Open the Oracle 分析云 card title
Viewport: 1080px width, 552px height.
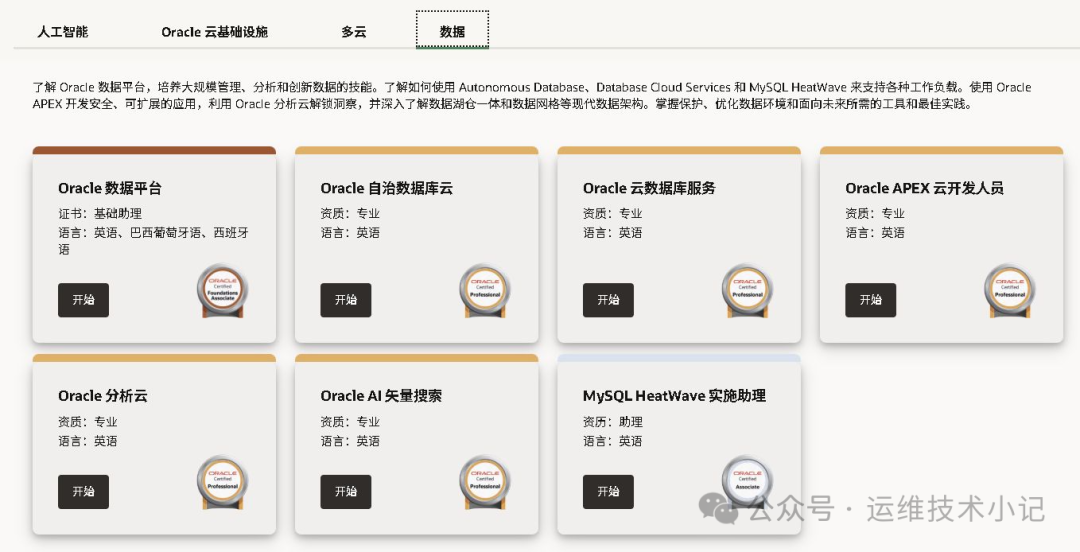103,396
